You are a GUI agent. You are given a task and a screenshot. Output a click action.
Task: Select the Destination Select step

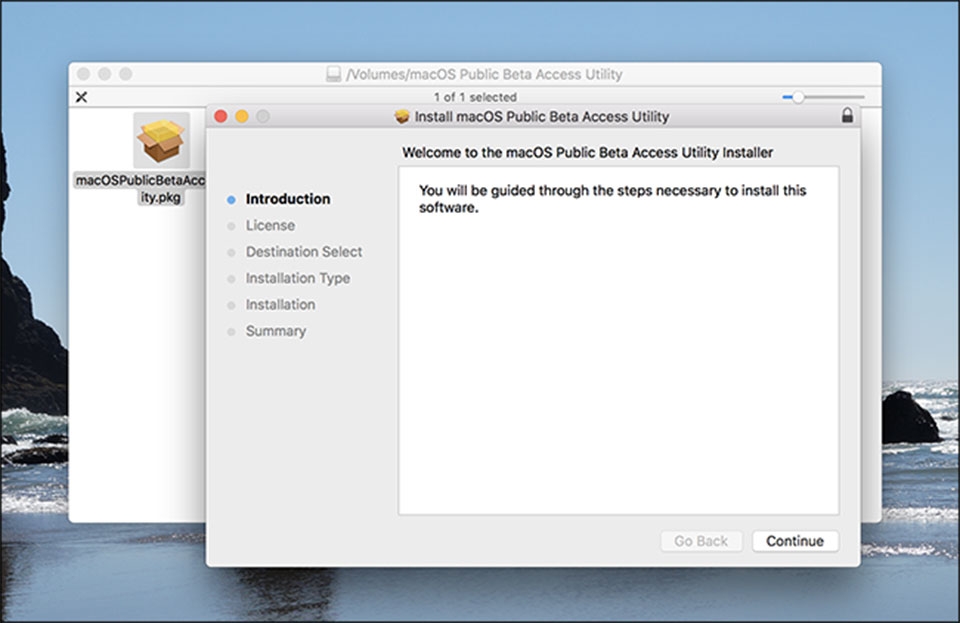(x=304, y=252)
